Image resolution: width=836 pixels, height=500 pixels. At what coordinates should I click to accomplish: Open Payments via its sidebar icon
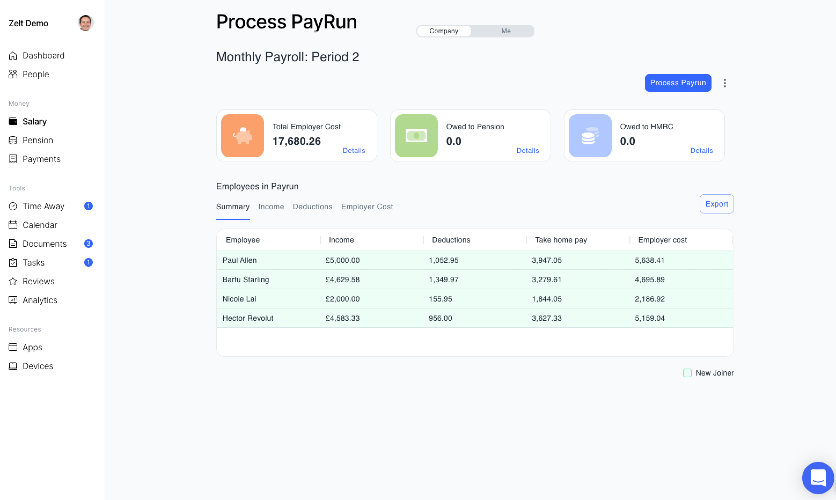[13, 159]
